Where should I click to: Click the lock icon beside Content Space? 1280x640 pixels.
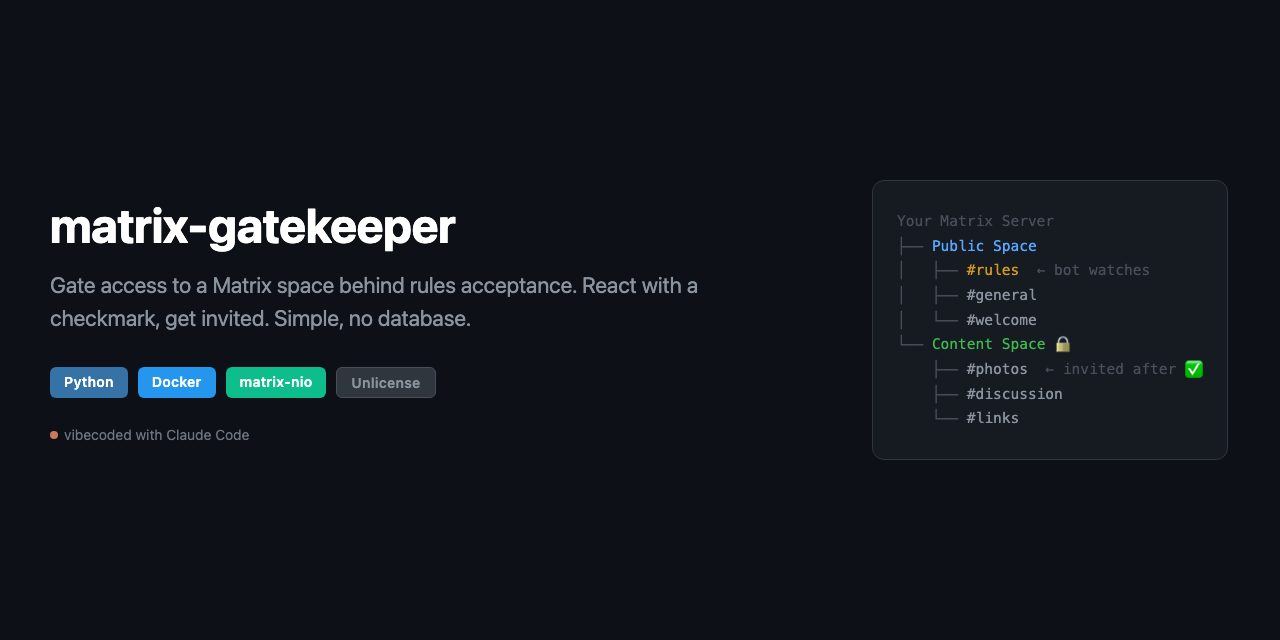point(1062,344)
